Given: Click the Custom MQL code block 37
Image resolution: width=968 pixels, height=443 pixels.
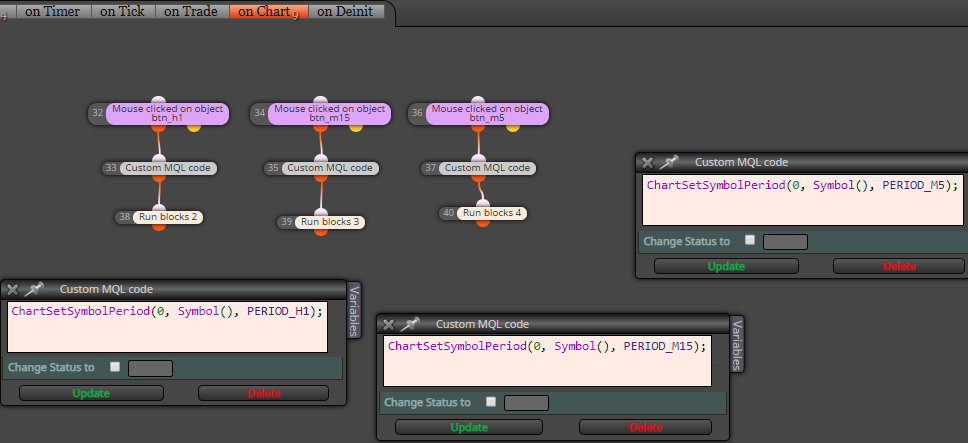Looking at the screenshot, I should pyautogui.click(x=487, y=168).
